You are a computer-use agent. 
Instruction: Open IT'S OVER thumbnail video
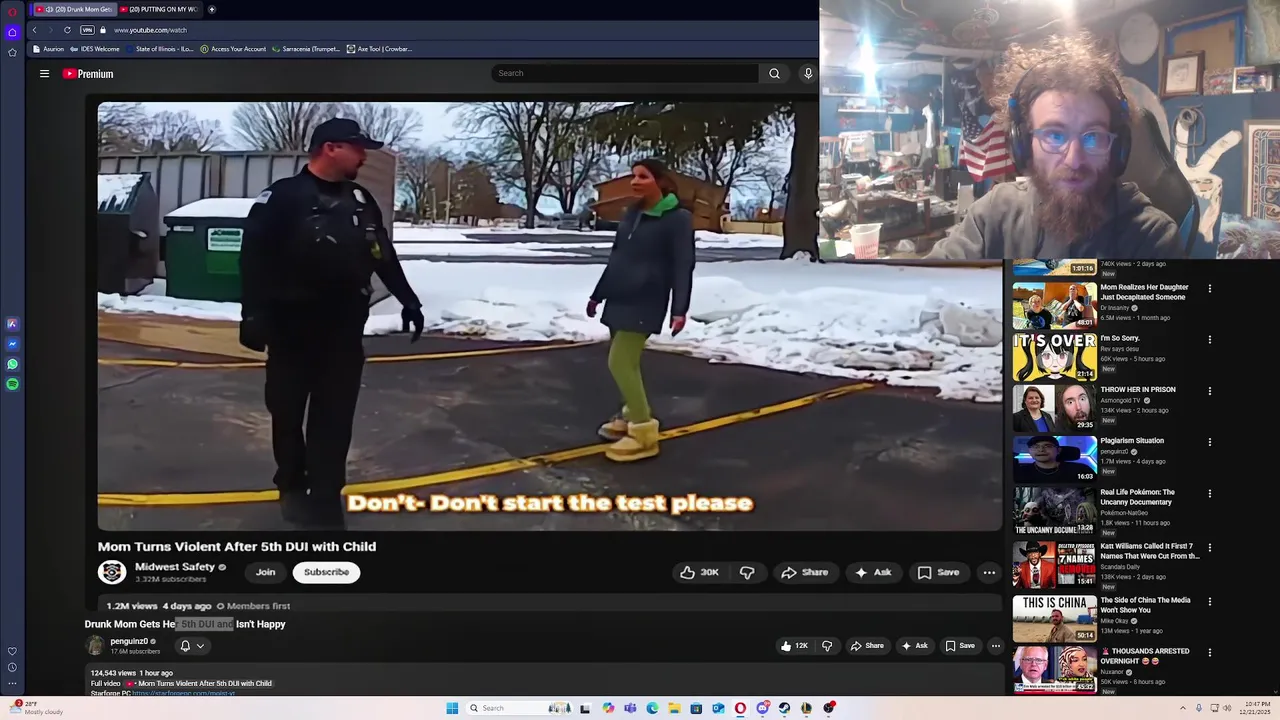coord(1054,356)
